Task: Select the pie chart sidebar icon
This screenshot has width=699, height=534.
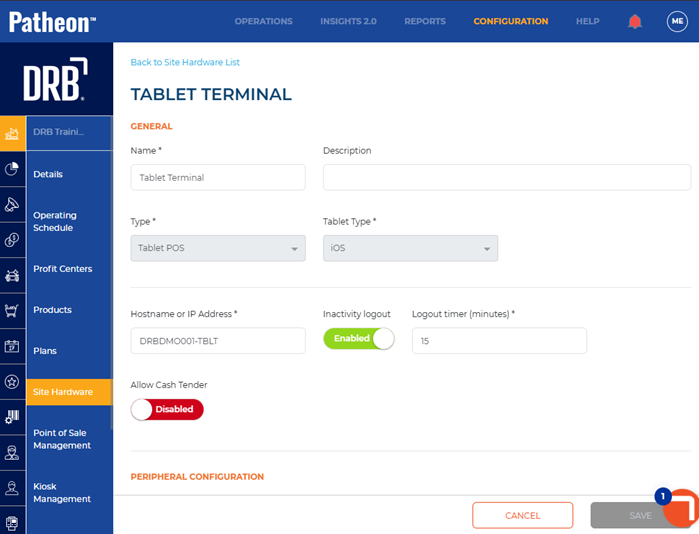Action: tap(12, 169)
